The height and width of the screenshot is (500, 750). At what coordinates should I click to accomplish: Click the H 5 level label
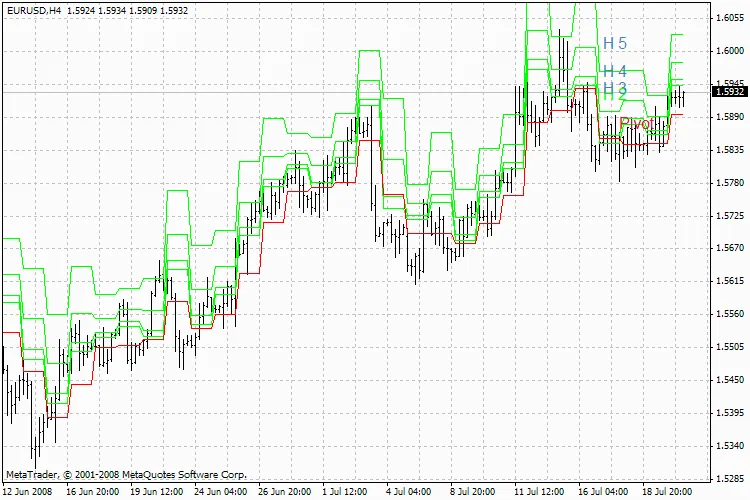[x=614, y=44]
